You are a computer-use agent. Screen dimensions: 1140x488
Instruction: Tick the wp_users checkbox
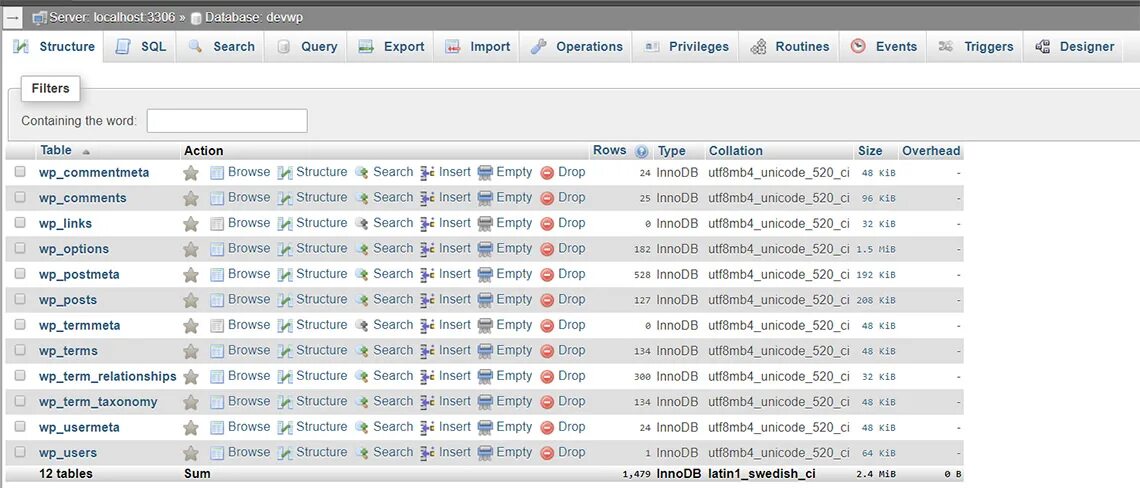click(x=20, y=452)
